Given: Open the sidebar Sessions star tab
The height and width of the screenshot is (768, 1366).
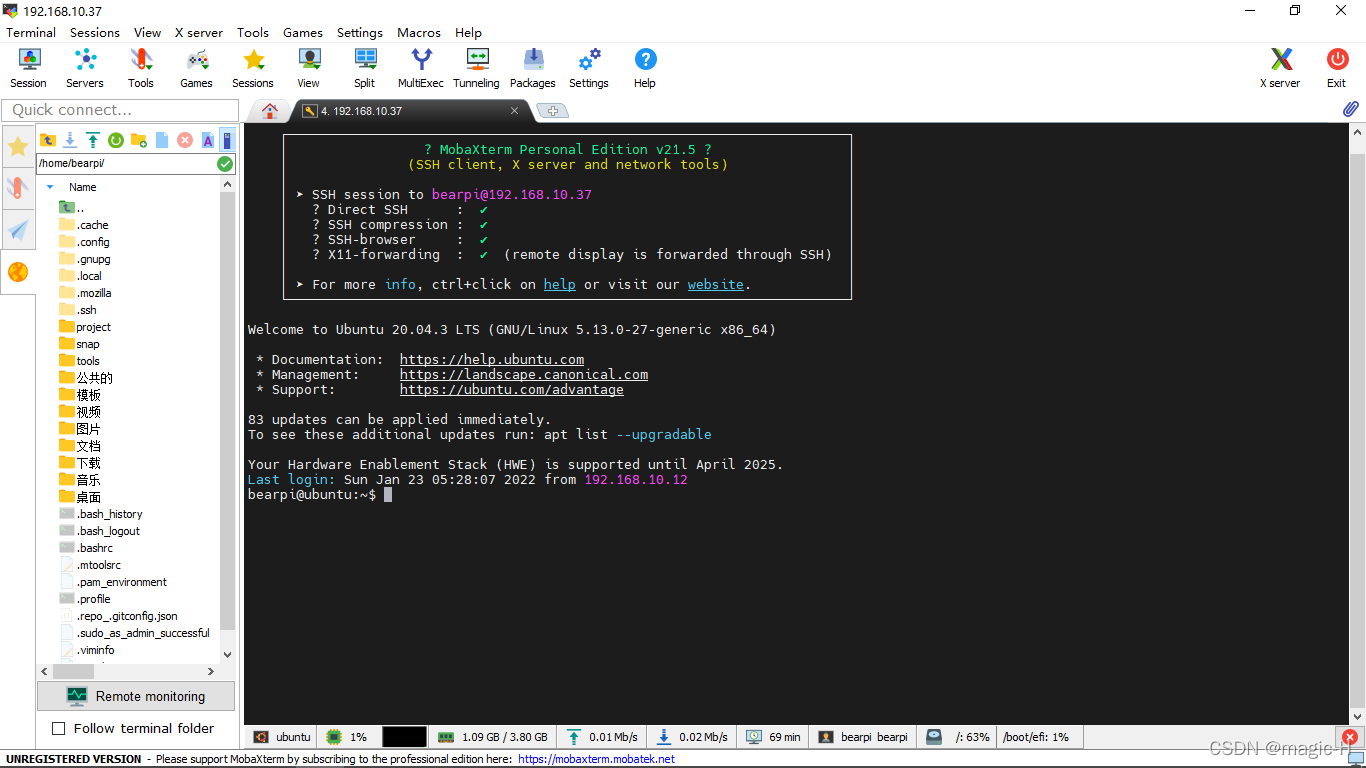Looking at the screenshot, I should (18, 147).
